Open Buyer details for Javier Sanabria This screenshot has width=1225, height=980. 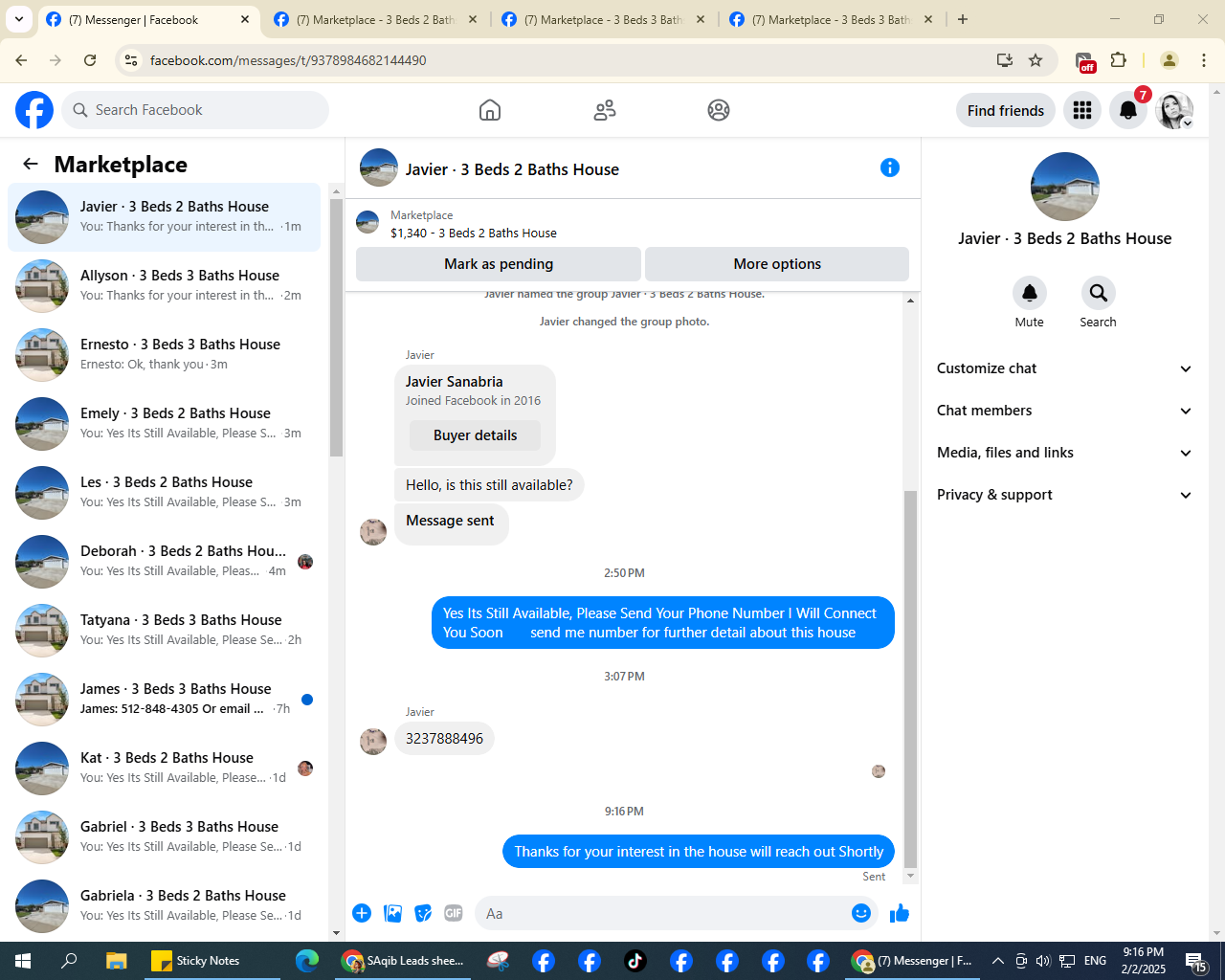pyautogui.click(x=475, y=435)
